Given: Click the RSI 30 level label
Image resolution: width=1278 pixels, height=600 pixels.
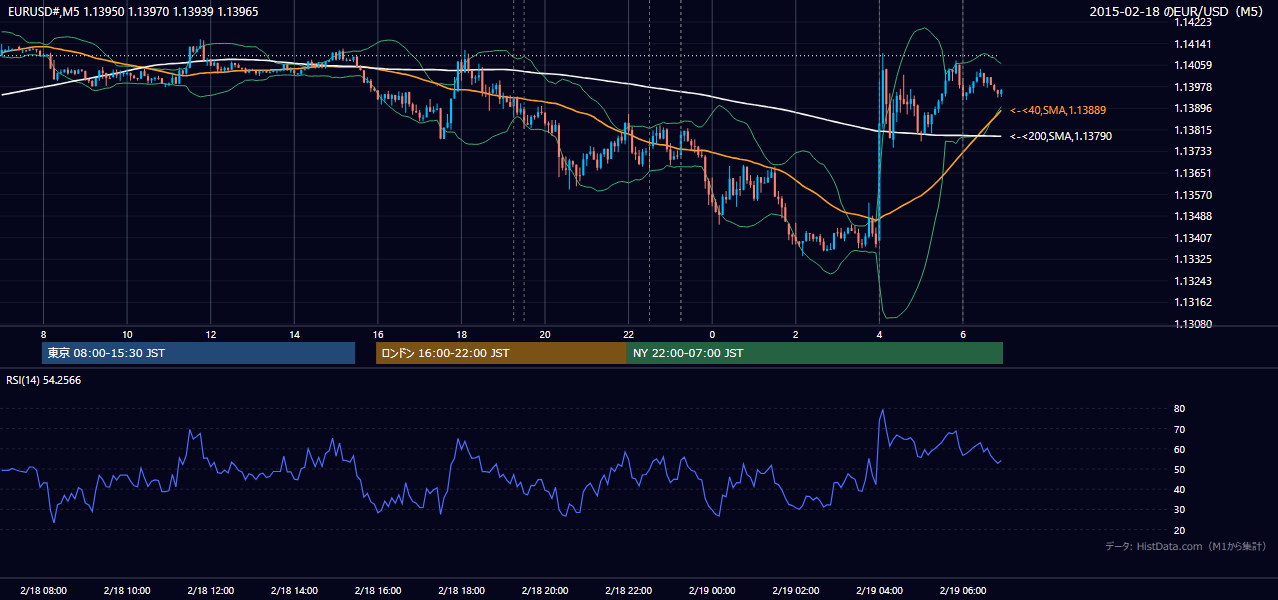Looking at the screenshot, I should tap(1179, 510).
